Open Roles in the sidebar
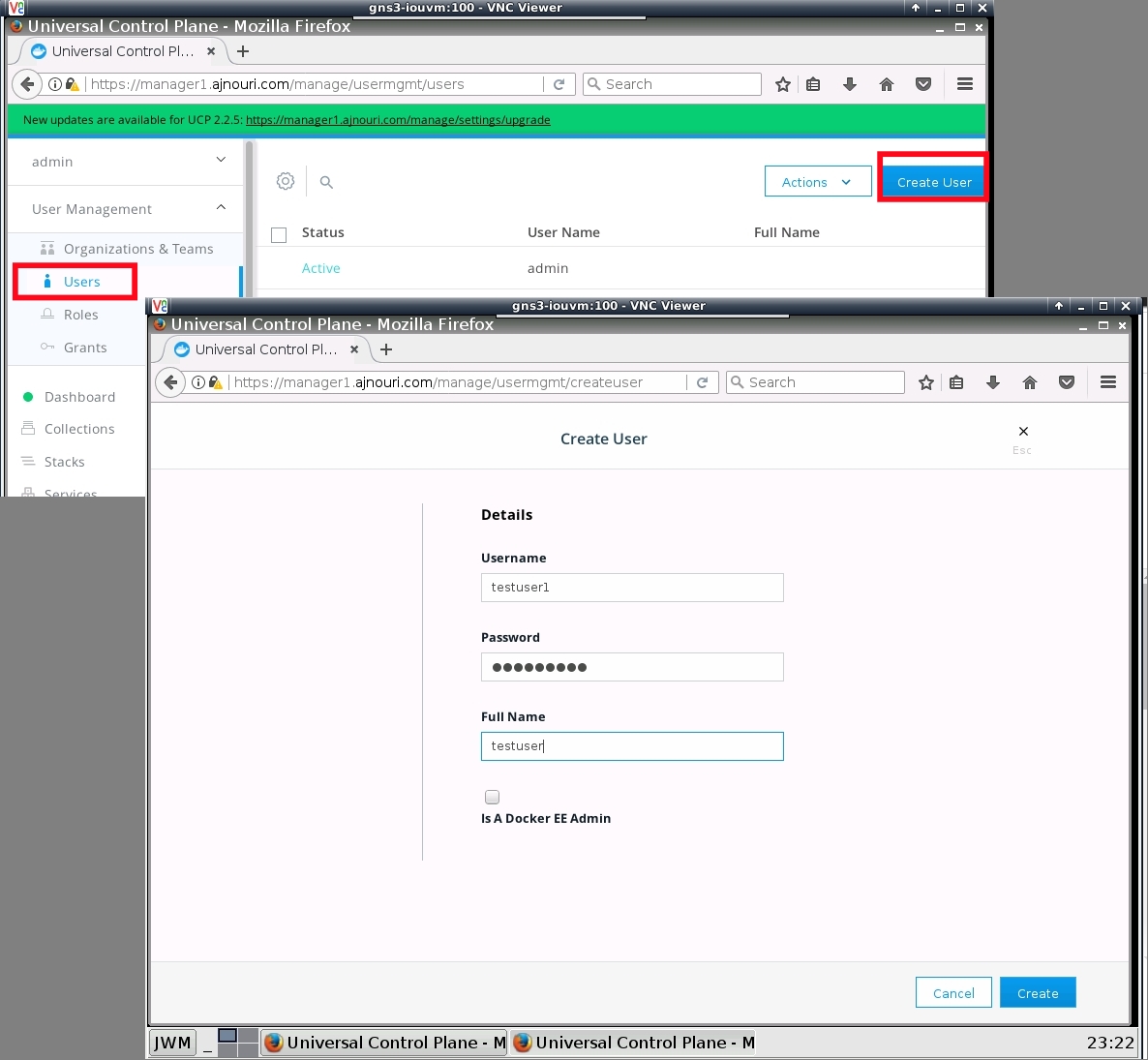Viewport: 1148px width, 1060px height. click(80, 315)
